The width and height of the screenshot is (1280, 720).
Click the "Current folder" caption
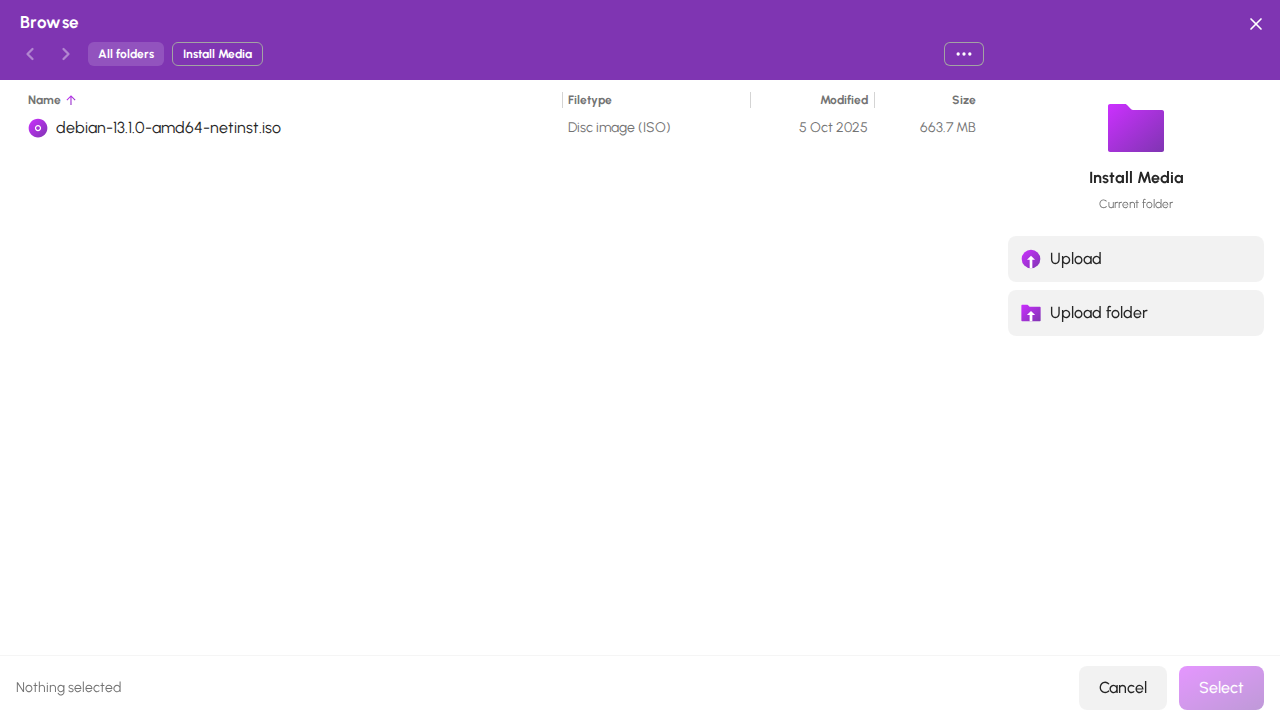pyautogui.click(x=1136, y=204)
